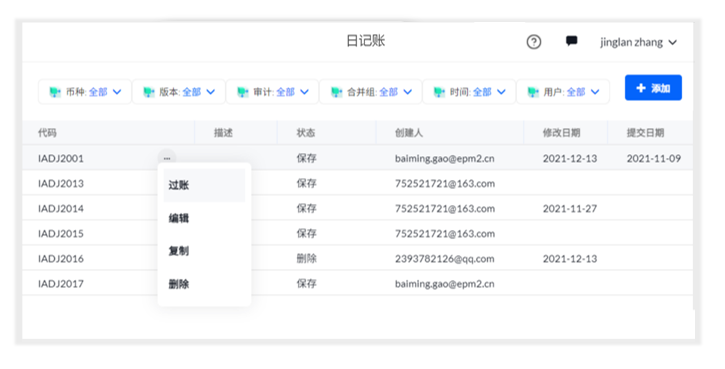Click the 审计 filter icon

pyautogui.click(x=243, y=92)
